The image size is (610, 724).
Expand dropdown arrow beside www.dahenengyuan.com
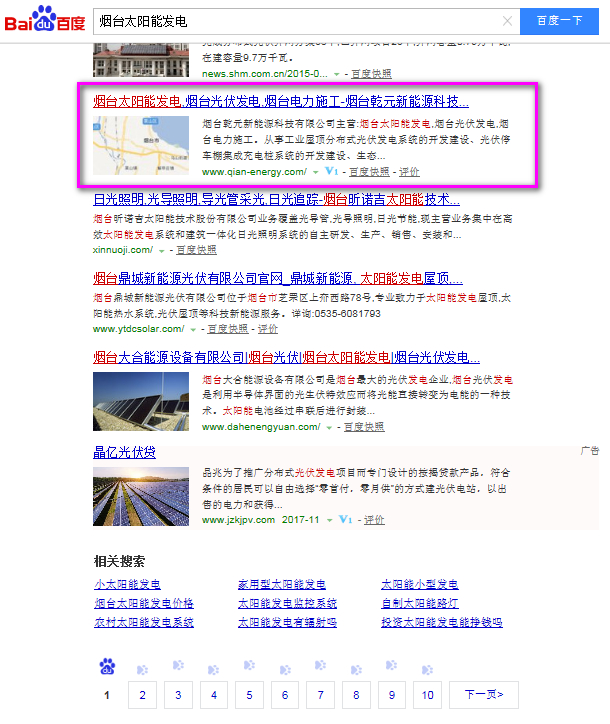(329, 427)
